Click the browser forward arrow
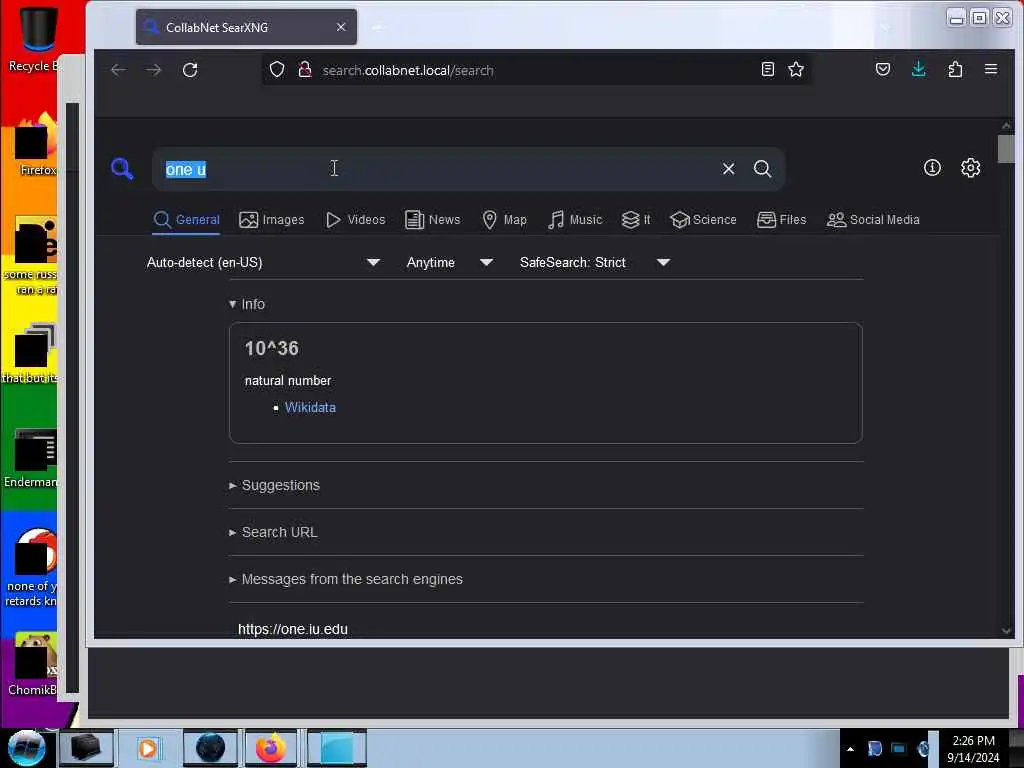Image resolution: width=1024 pixels, height=768 pixels. pyautogui.click(x=154, y=70)
